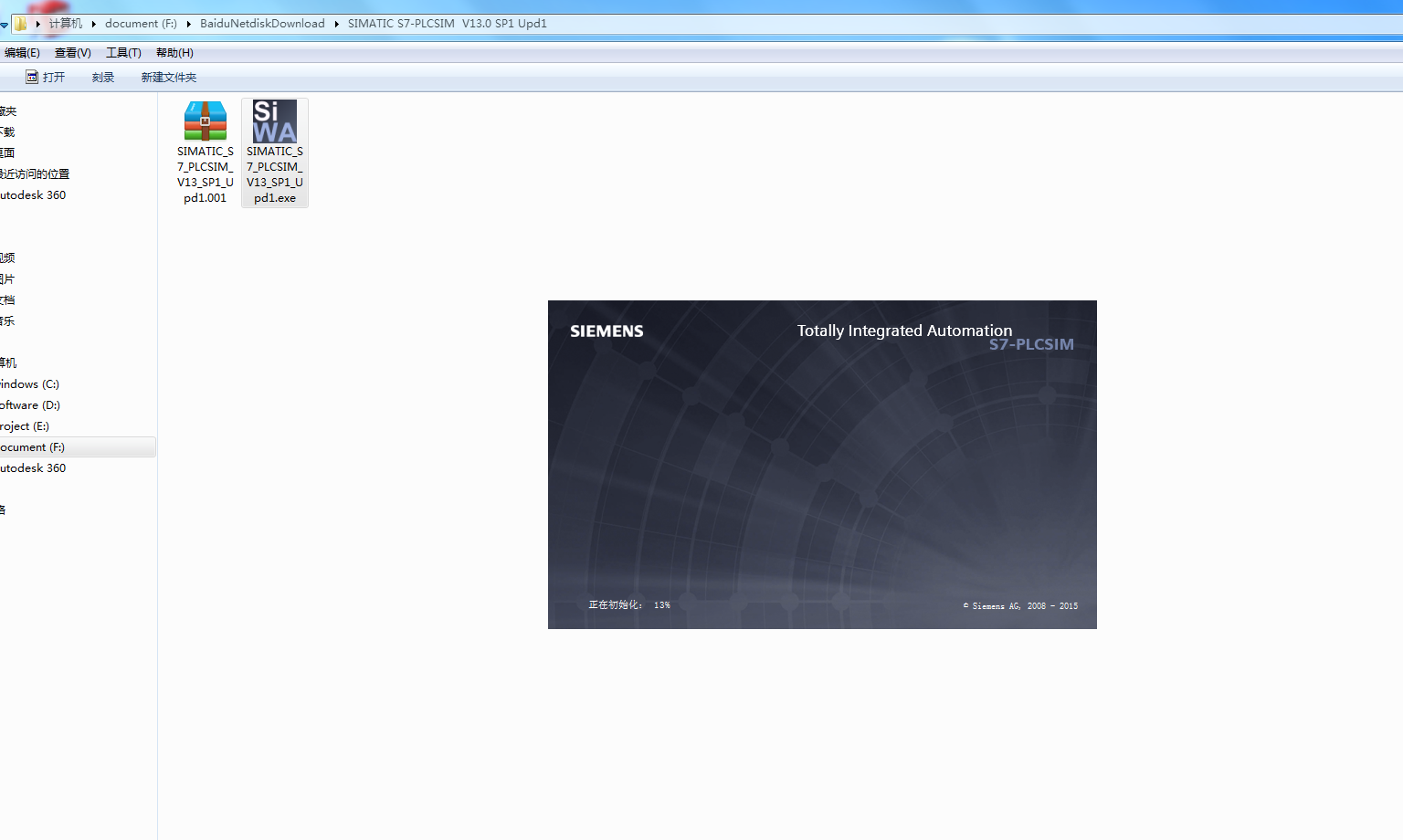Image resolution: width=1403 pixels, height=840 pixels.
Task: Select the SIMATIC_S7_PLCSIM_V13_SP1_Upd1.exe installer file
Action: [x=275, y=152]
